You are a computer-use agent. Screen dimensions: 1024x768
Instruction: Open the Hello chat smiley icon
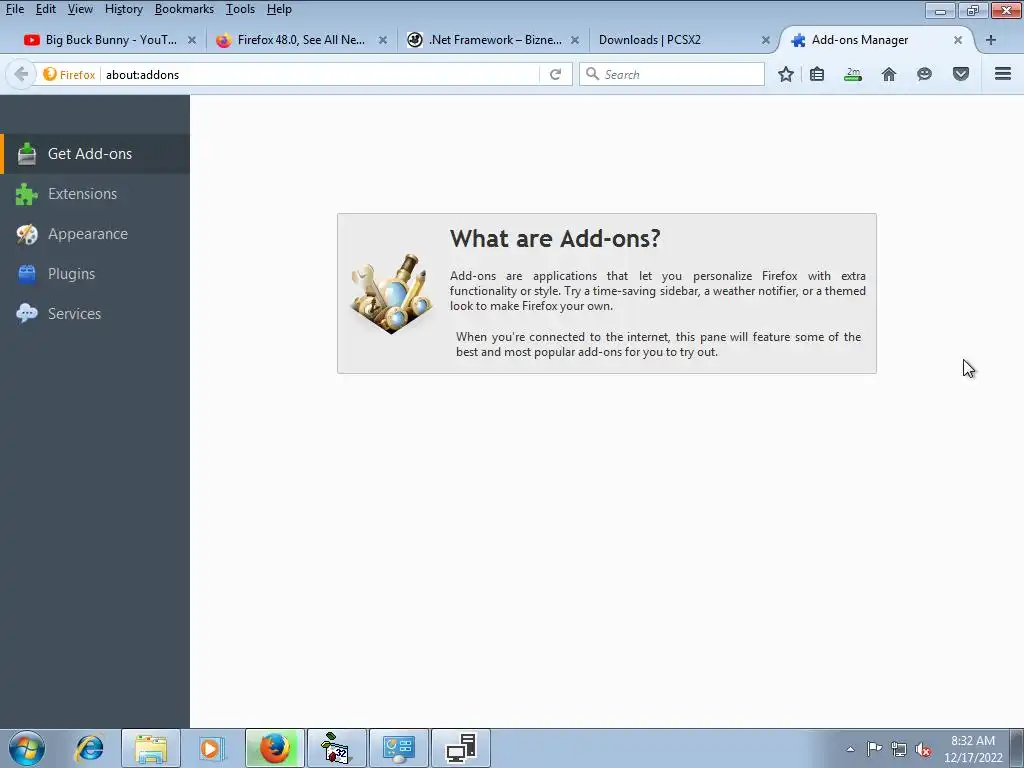coord(924,74)
